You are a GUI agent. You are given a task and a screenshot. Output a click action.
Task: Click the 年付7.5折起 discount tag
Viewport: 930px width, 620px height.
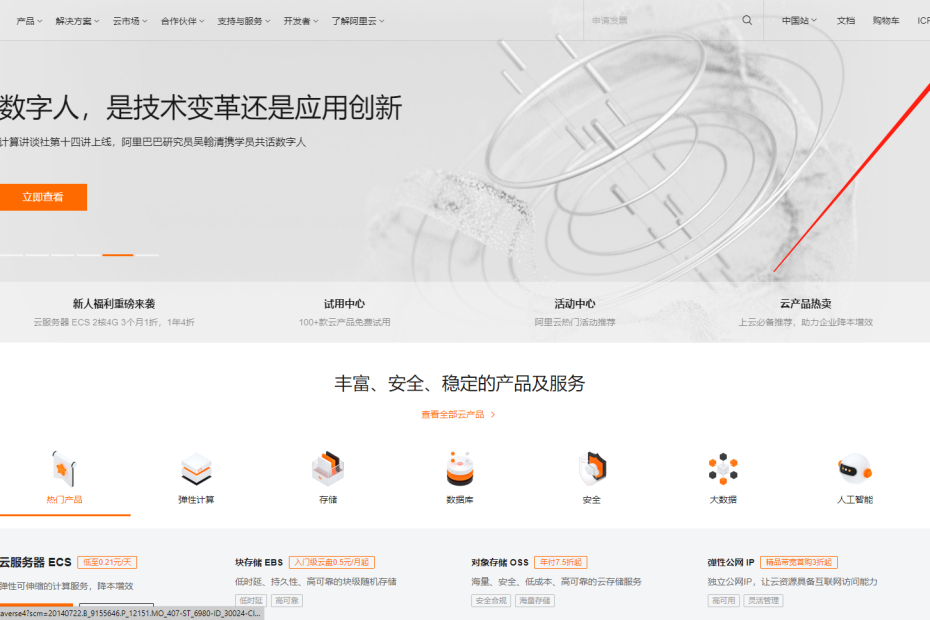pos(560,562)
